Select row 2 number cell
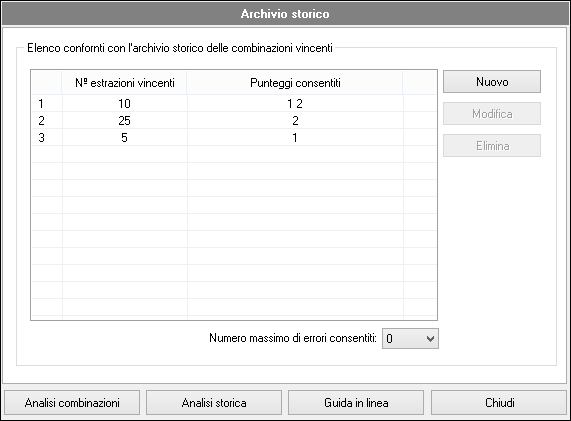571x421 pixels. pos(47,121)
